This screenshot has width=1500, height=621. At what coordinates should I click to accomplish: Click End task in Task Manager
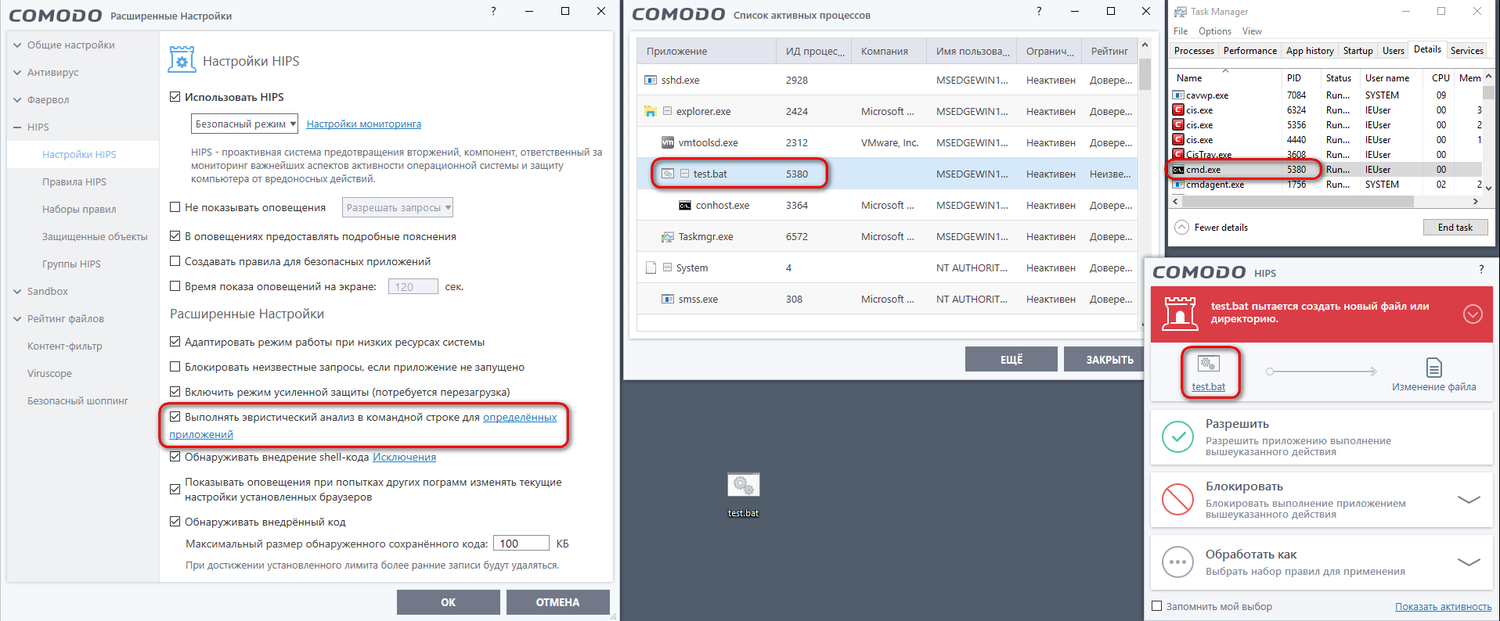click(1455, 227)
